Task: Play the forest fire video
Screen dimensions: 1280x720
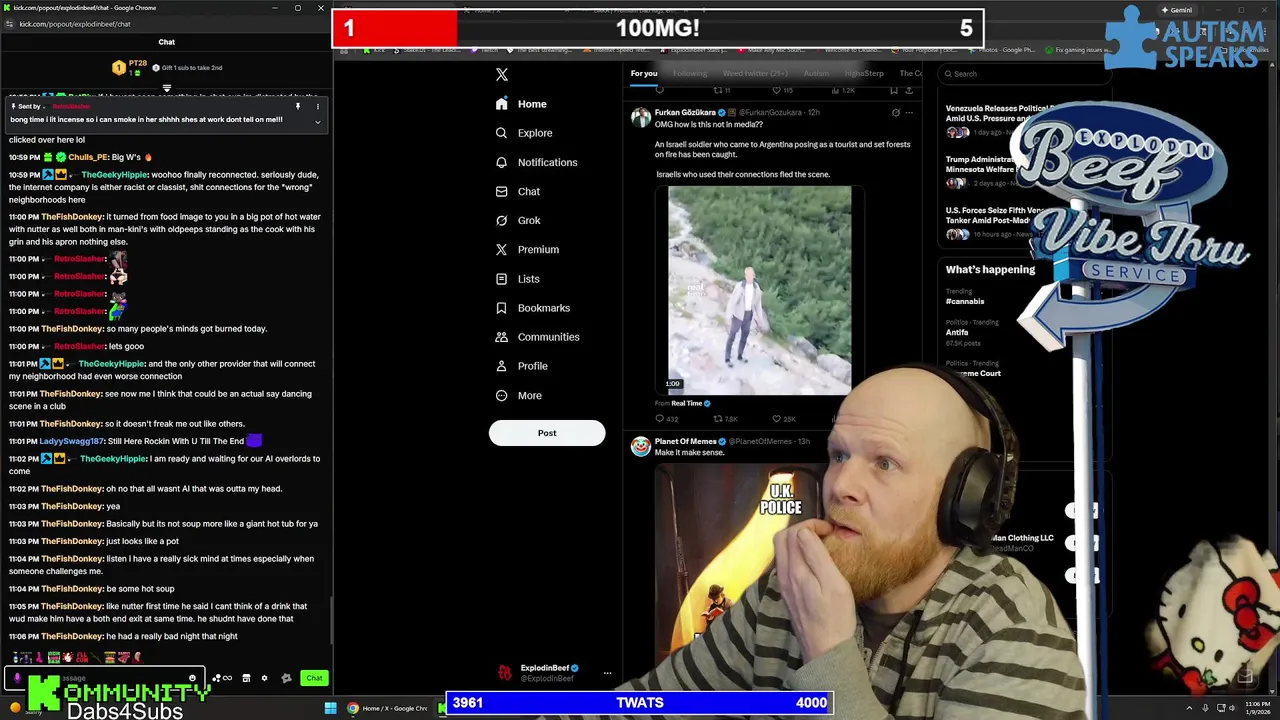Action: 760,290
